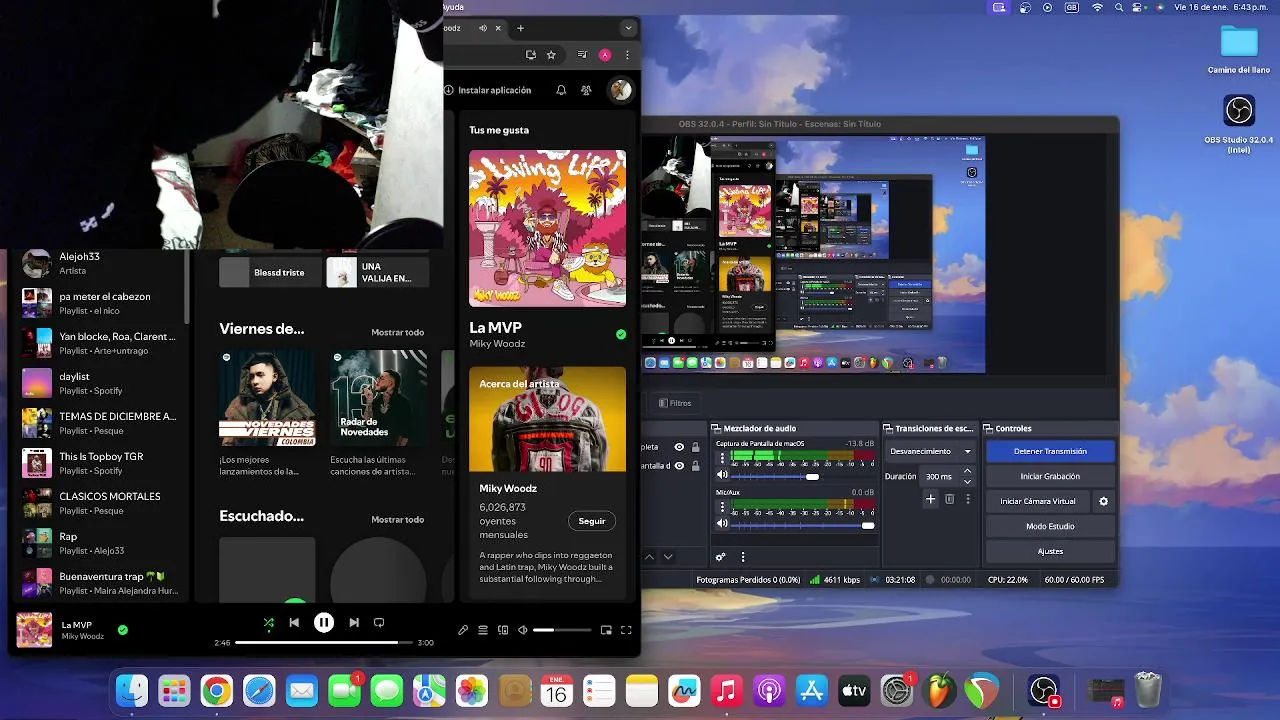1280x720 pixels.
Task: Add a new scene transition plus icon
Action: [930, 499]
